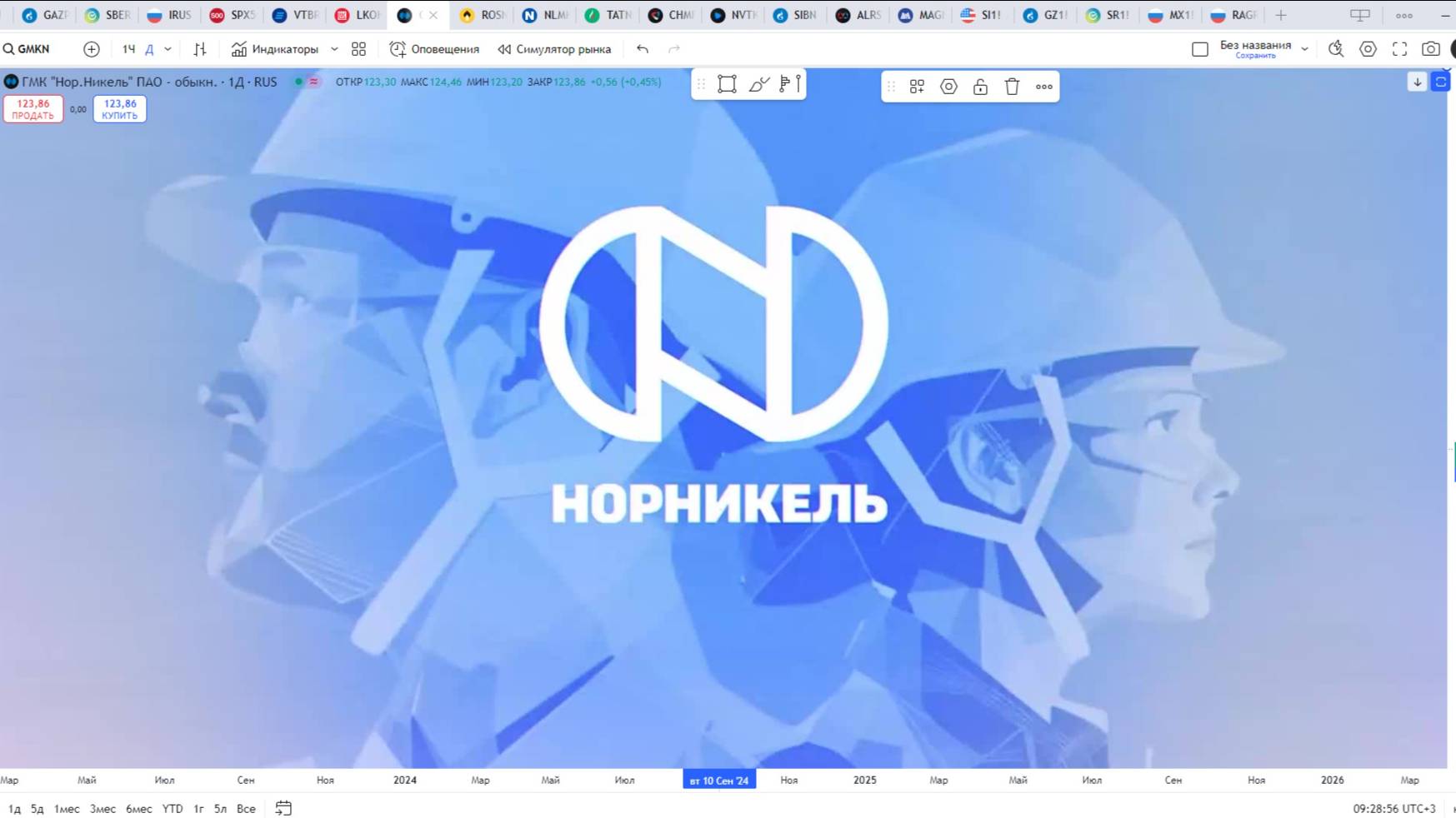Set range to 3мес

(x=103, y=808)
